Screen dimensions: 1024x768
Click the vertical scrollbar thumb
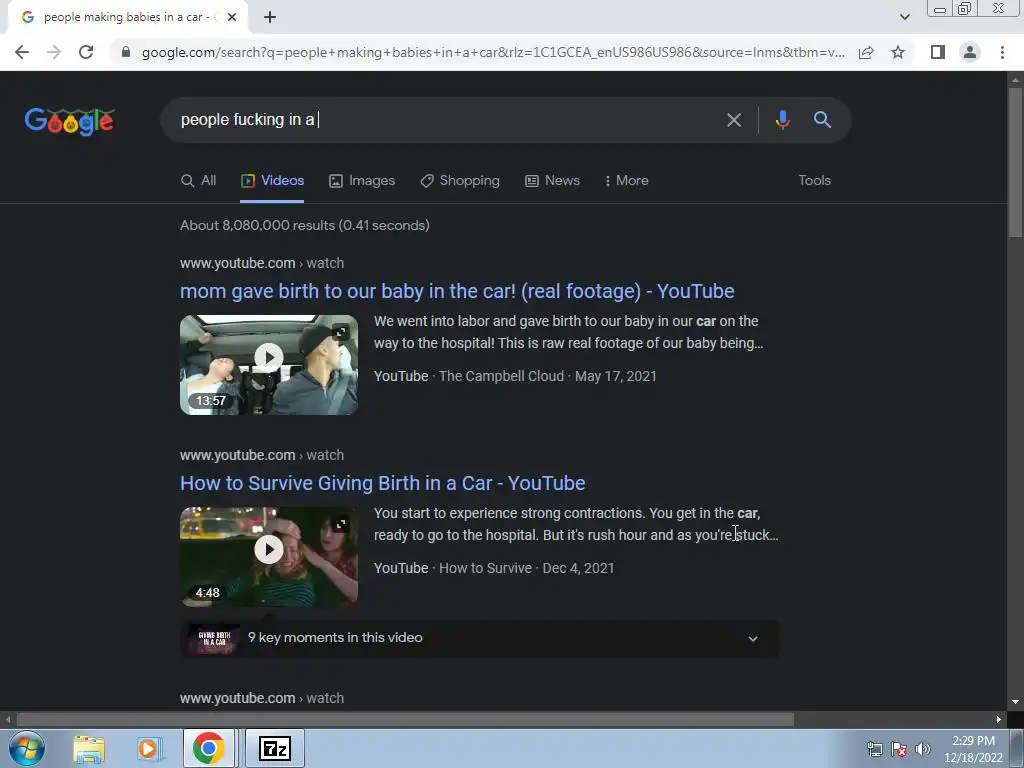[1015, 162]
